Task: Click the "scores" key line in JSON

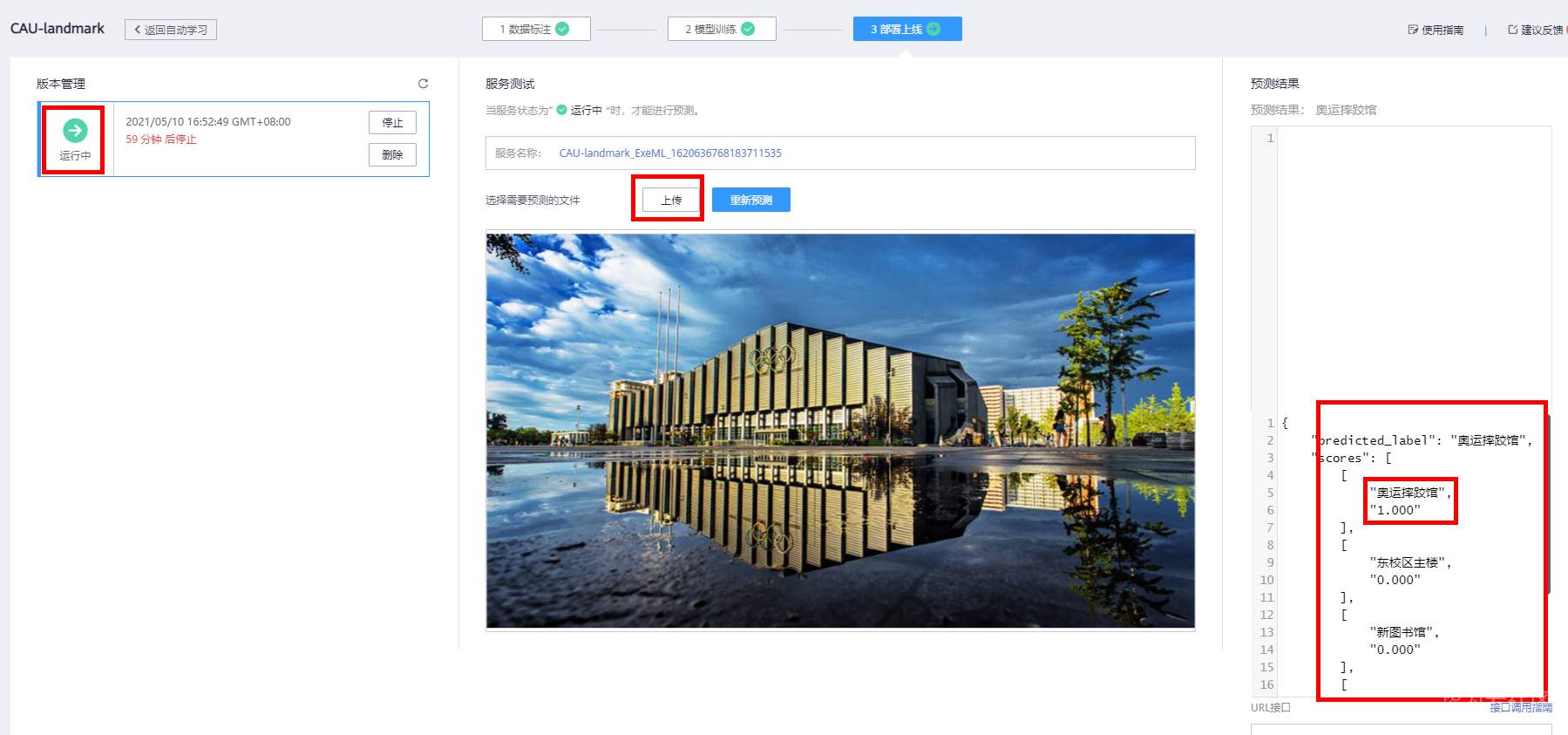Action: (1351, 458)
